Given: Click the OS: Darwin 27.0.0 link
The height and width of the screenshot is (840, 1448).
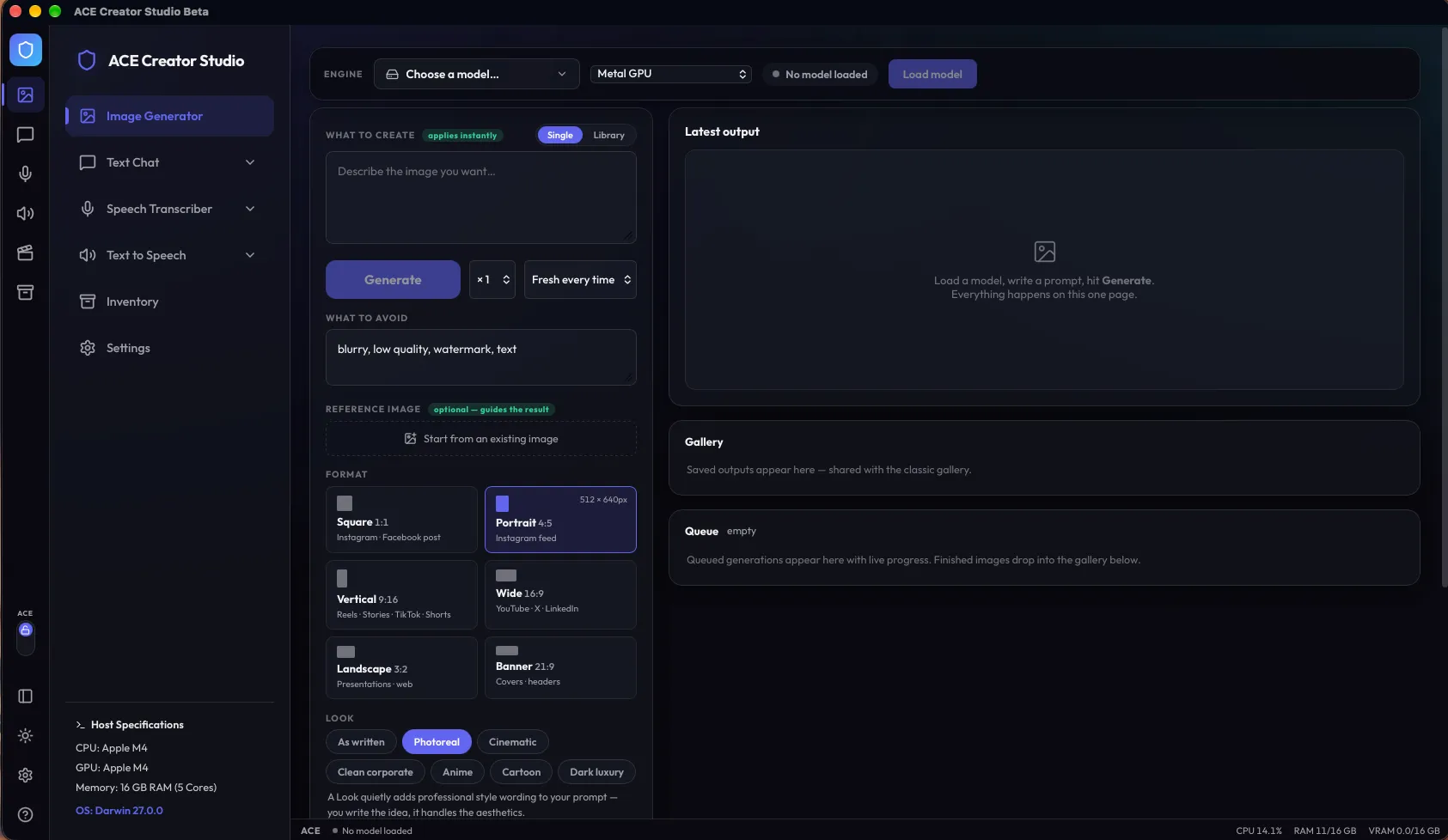Looking at the screenshot, I should [x=119, y=811].
